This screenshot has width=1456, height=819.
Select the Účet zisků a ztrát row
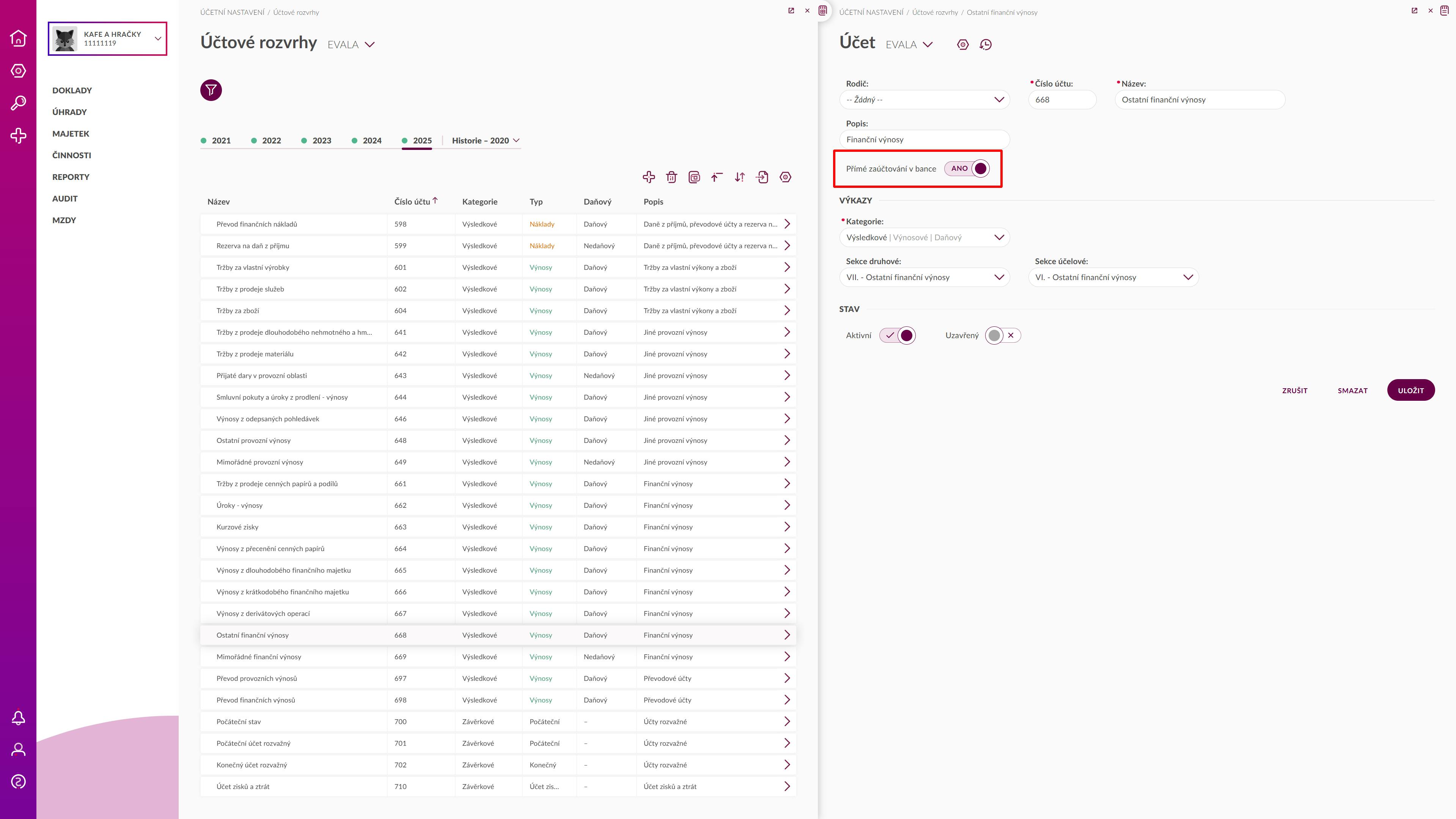(x=498, y=786)
